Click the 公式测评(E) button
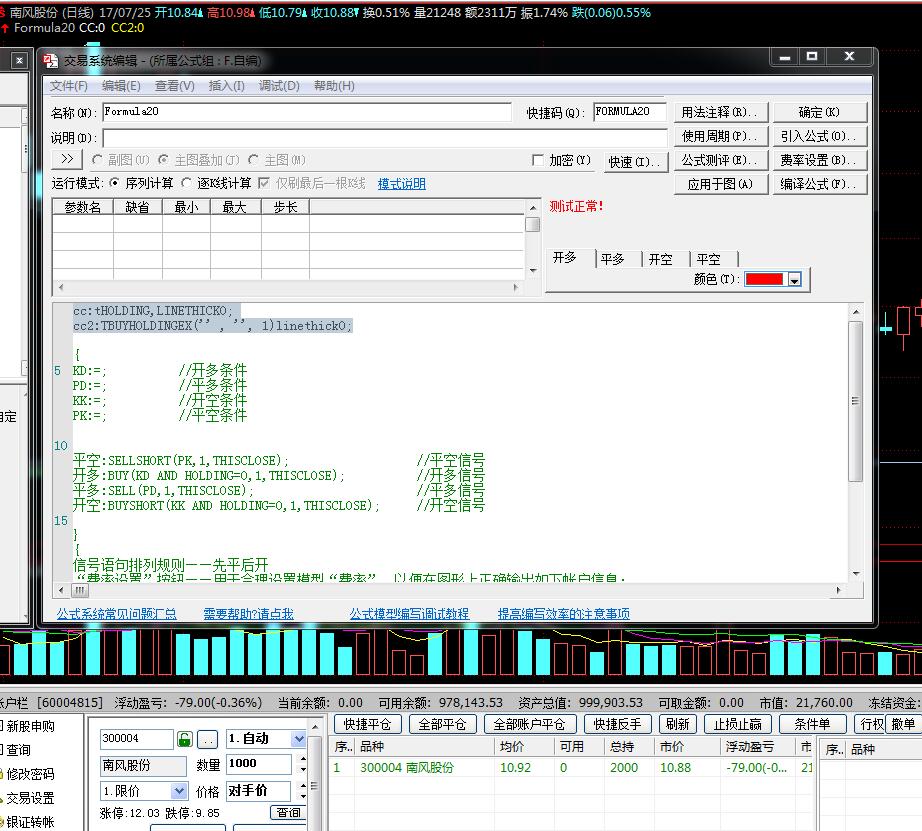The width and height of the screenshot is (922, 831). [x=721, y=160]
